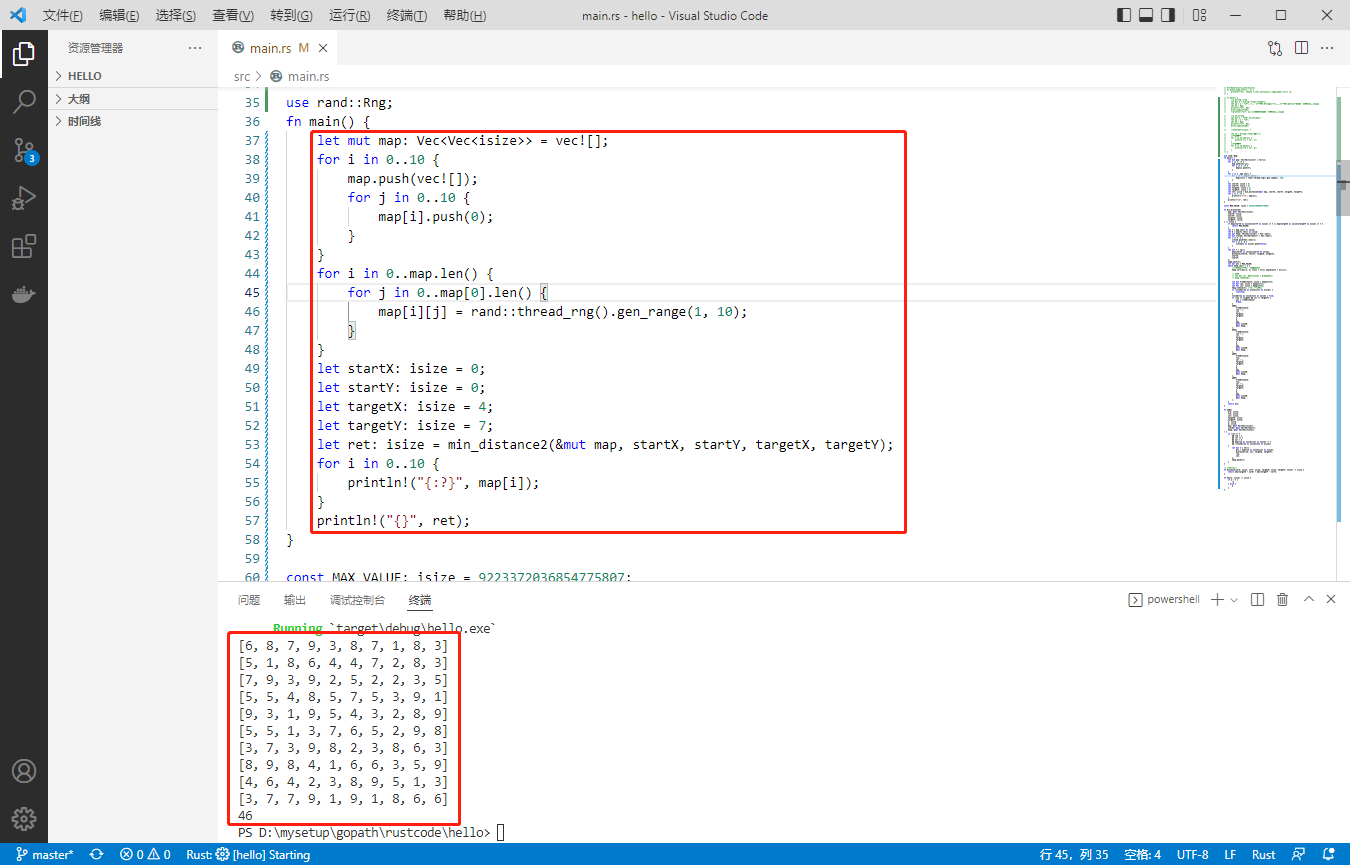Maximize the panel size chevron up
The height and width of the screenshot is (865, 1350).
pyautogui.click(x=1309, y=599)
